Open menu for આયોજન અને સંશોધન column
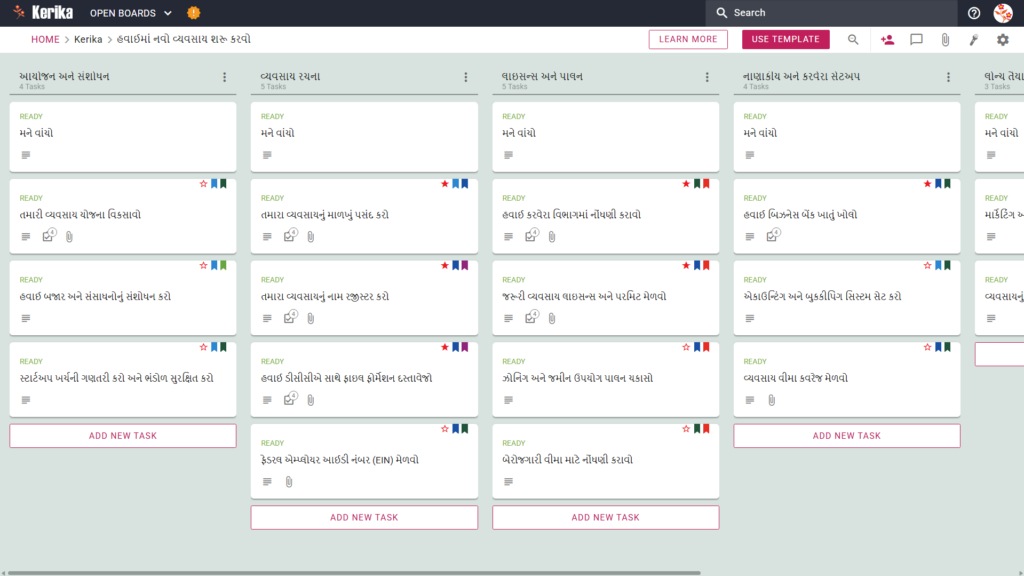 point(225,77)
